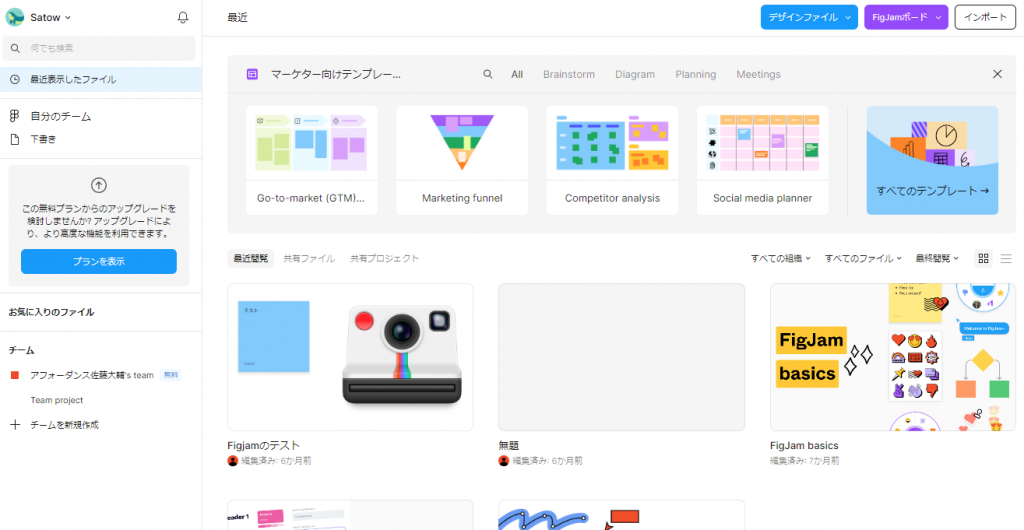1024x530 pixels.
Task: Click the 無料 plan badge
Action: (170, 375)
